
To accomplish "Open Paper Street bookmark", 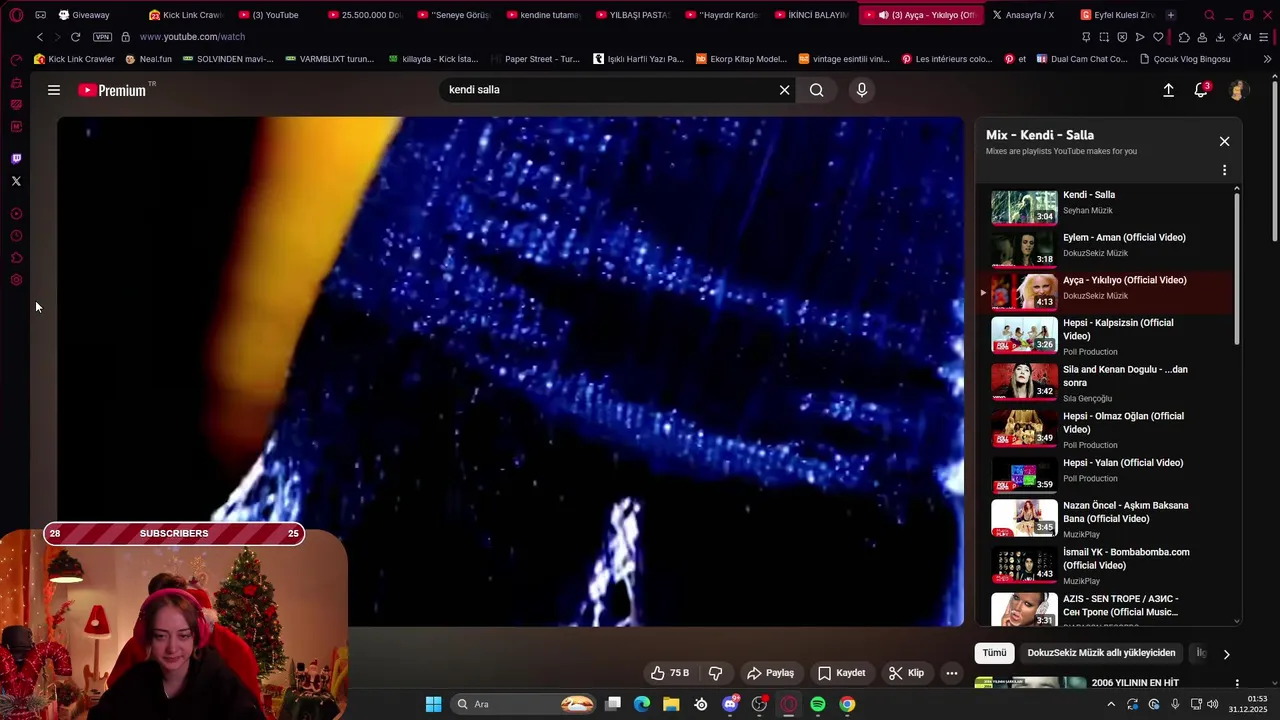I will tap(535, 59).
